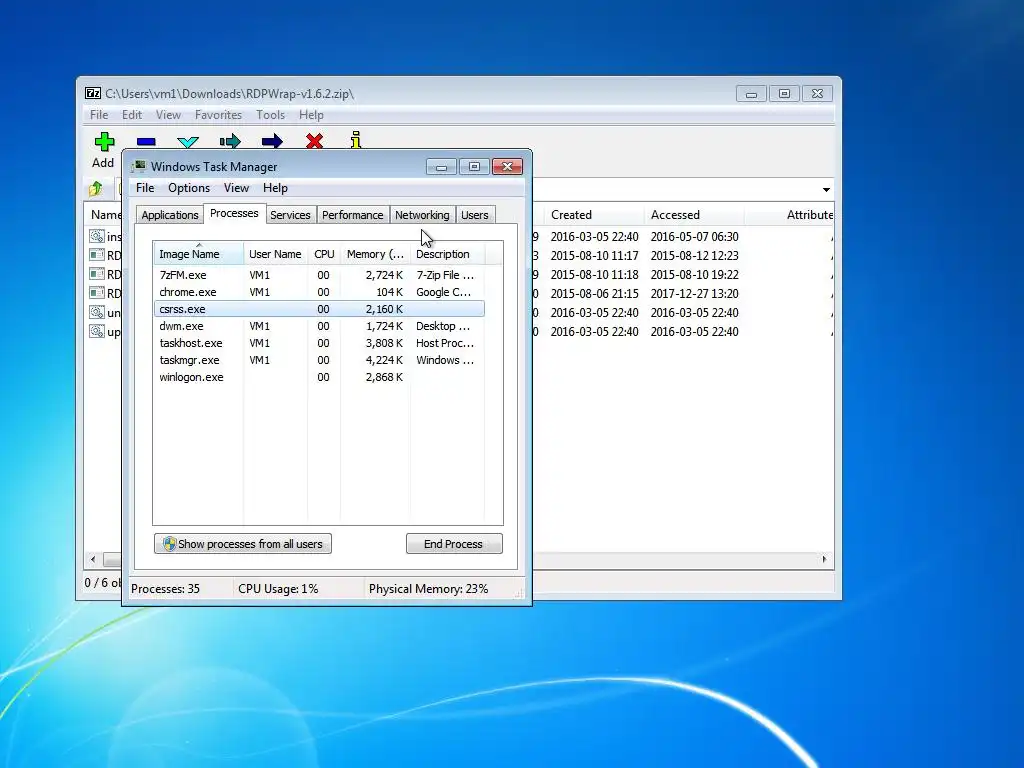Open the Favorites menu in 7-Zip
Screen dimensions: 1024x768
[x=218, y=115]
